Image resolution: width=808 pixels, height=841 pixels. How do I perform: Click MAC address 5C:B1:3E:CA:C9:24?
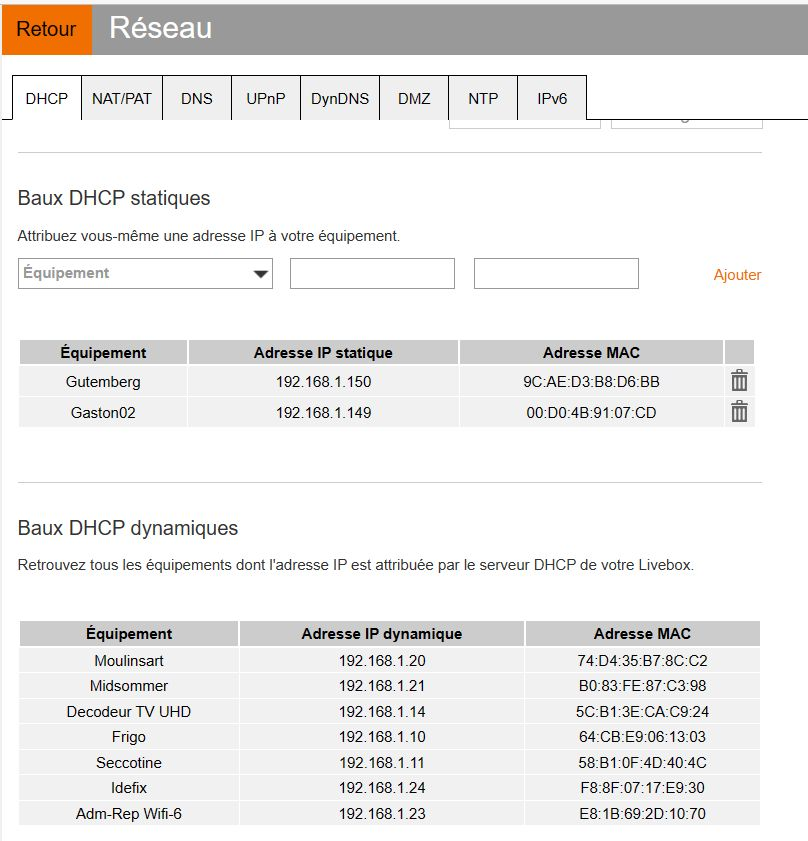[x=642, y=711]
